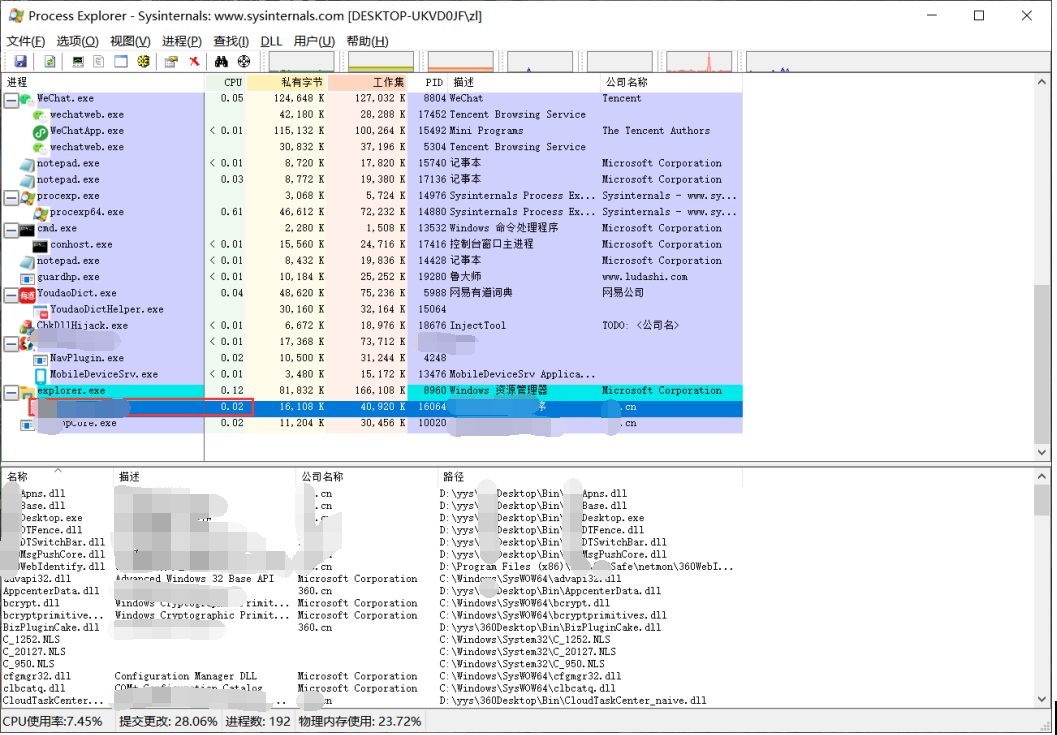The height and width of the screenshot is (735, 1057).
Task: Click the red YoudaoDict.exe icon
Action: pyautogui.click(x=27, y=294)
